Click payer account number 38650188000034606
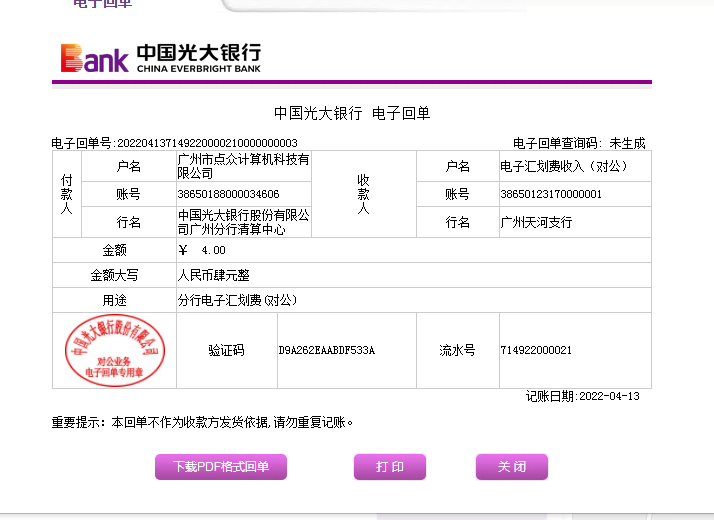Image resolution: width=714 pixels, height=520 pixels. pos(228,194)
